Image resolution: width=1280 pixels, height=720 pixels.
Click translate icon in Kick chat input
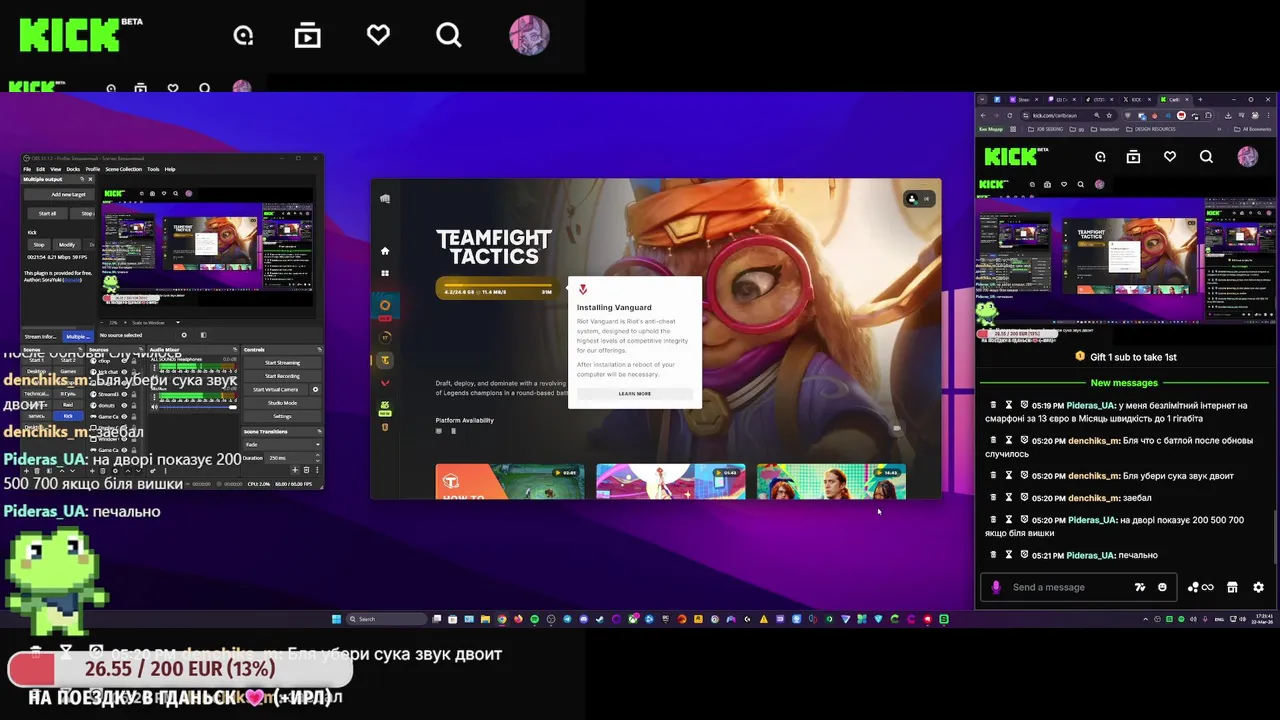[x=1140, y=587]
